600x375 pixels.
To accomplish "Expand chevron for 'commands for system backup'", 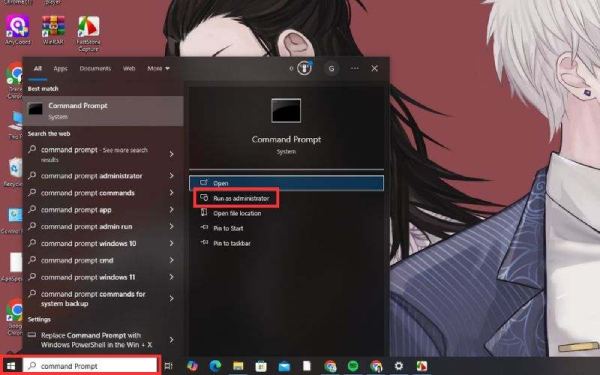I will point(171,298).
